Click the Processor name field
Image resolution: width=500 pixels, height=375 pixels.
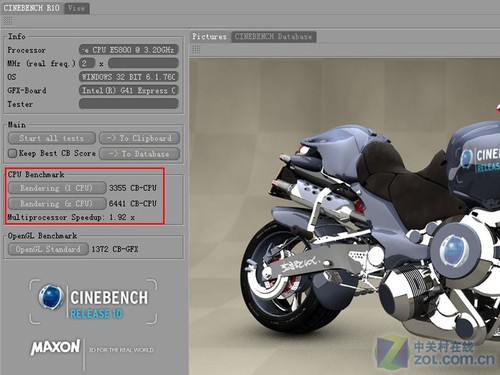point(129,50)
